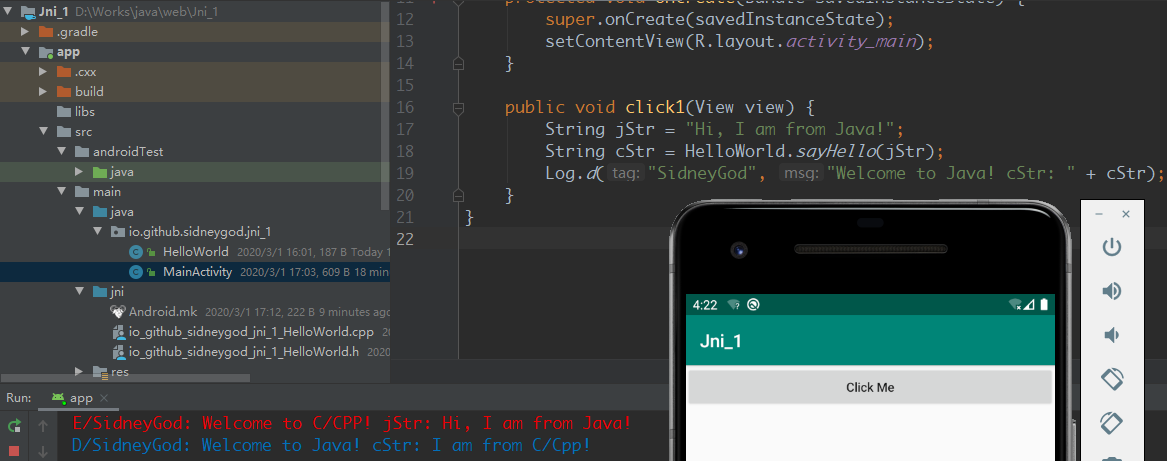Open HelloWorld class in project tree
This screenshot has height=461, width=1167.
(x=195, y=252)
